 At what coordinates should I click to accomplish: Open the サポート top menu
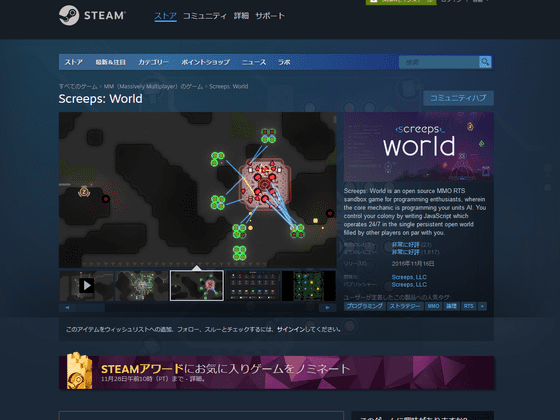coord(270,16)
